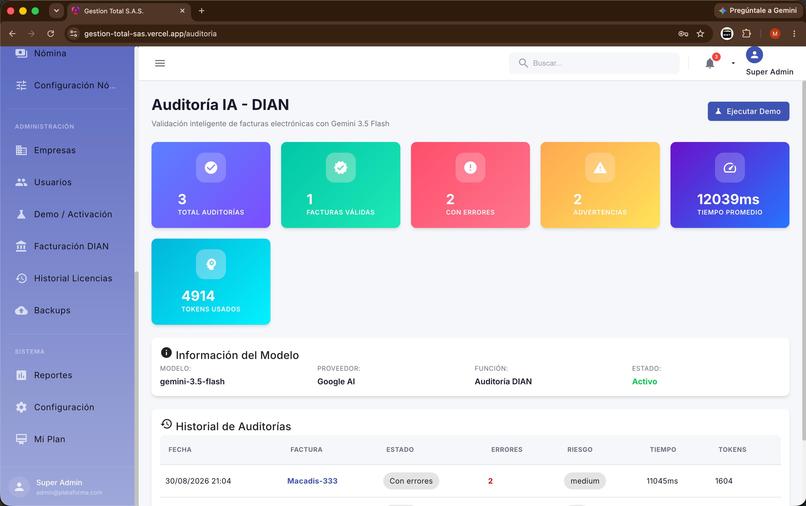Click the Mi Plan monitor icon
This screenshot has width=806, height=506.
tap(21, 439)
